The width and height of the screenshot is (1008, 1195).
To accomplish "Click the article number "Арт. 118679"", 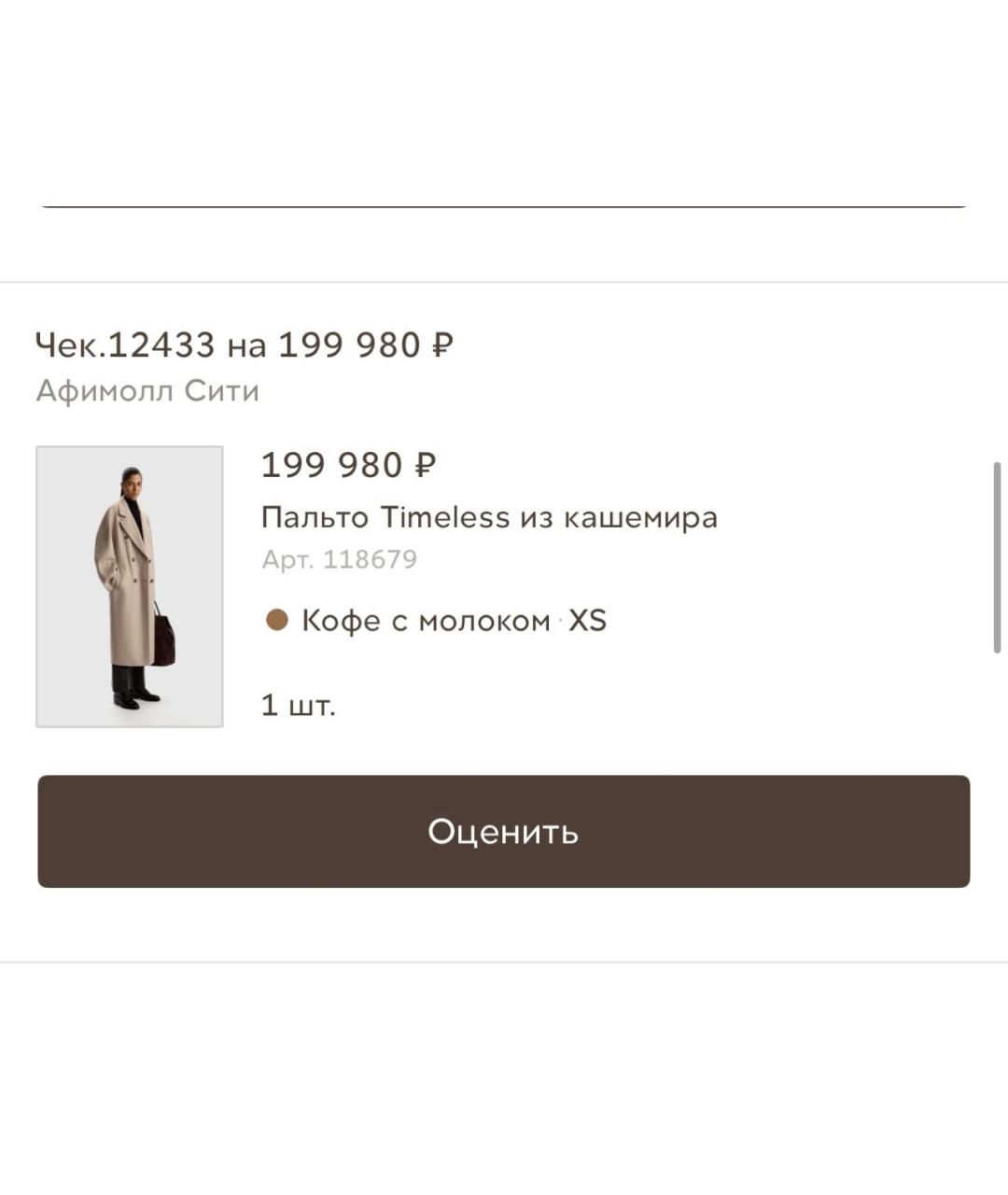I will (340, 559).
